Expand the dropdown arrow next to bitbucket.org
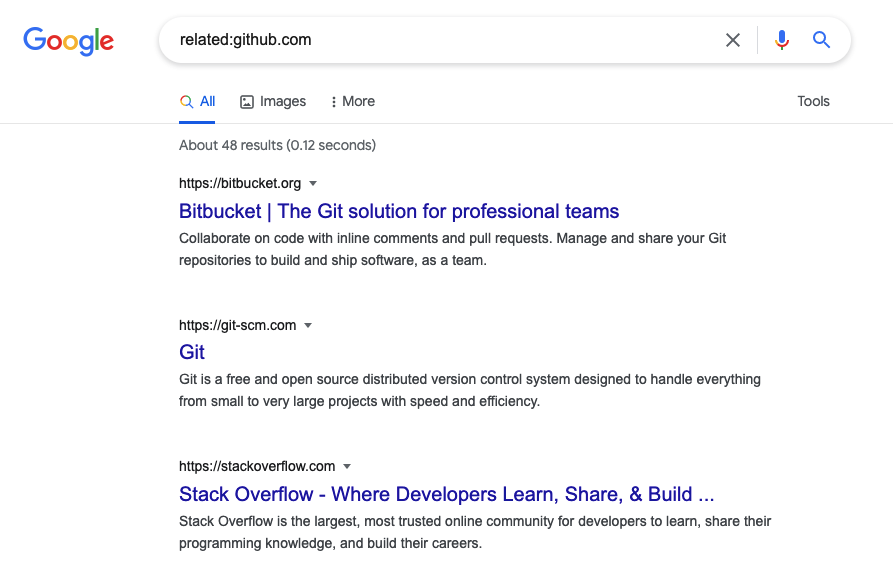The image size is (893, 583). tap(313, 183)
